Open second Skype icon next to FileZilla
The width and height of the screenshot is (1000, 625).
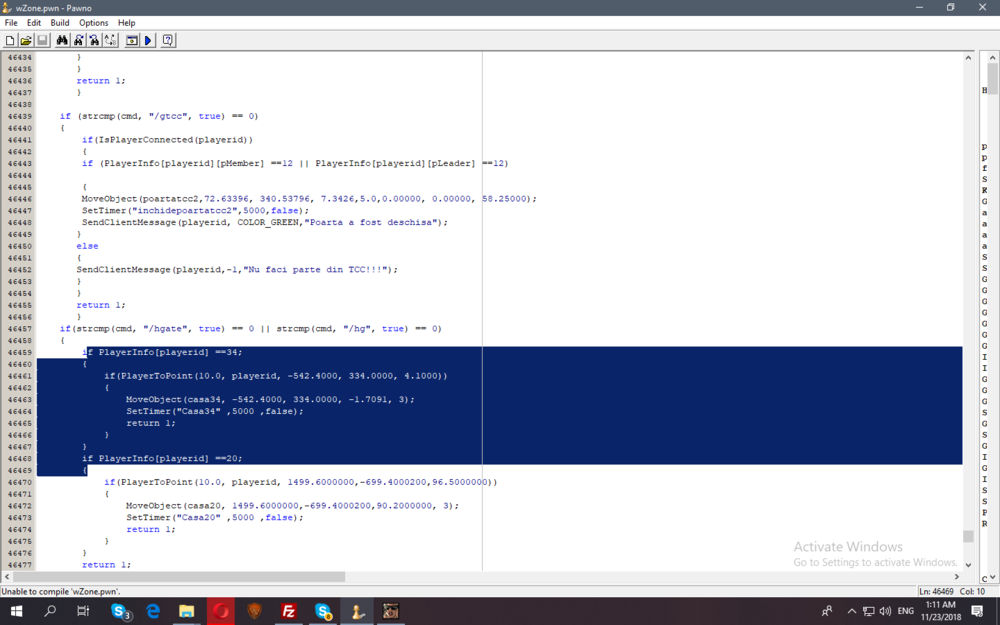[323, 611]
